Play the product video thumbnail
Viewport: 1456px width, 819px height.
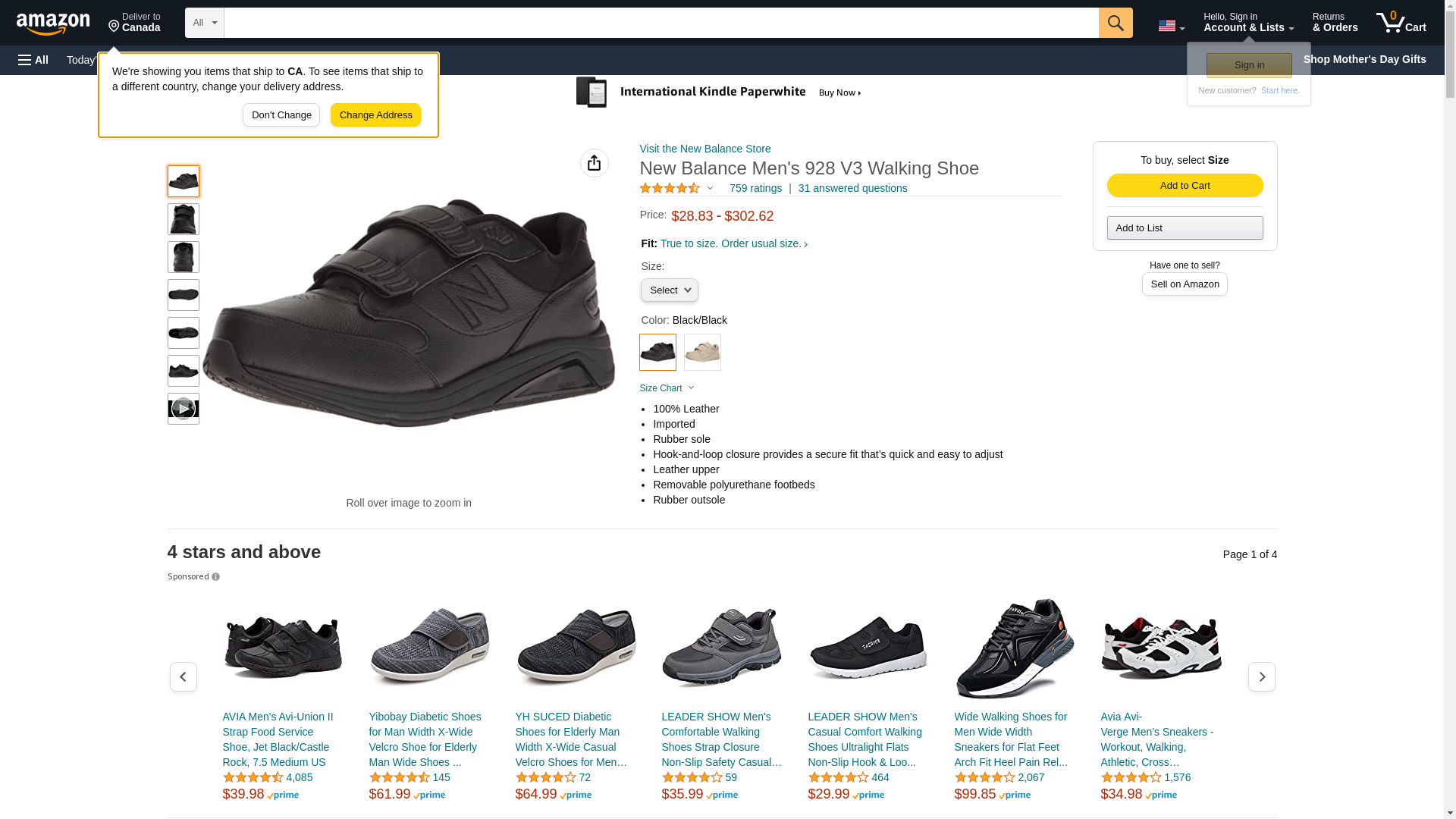[x=183, y=409]
